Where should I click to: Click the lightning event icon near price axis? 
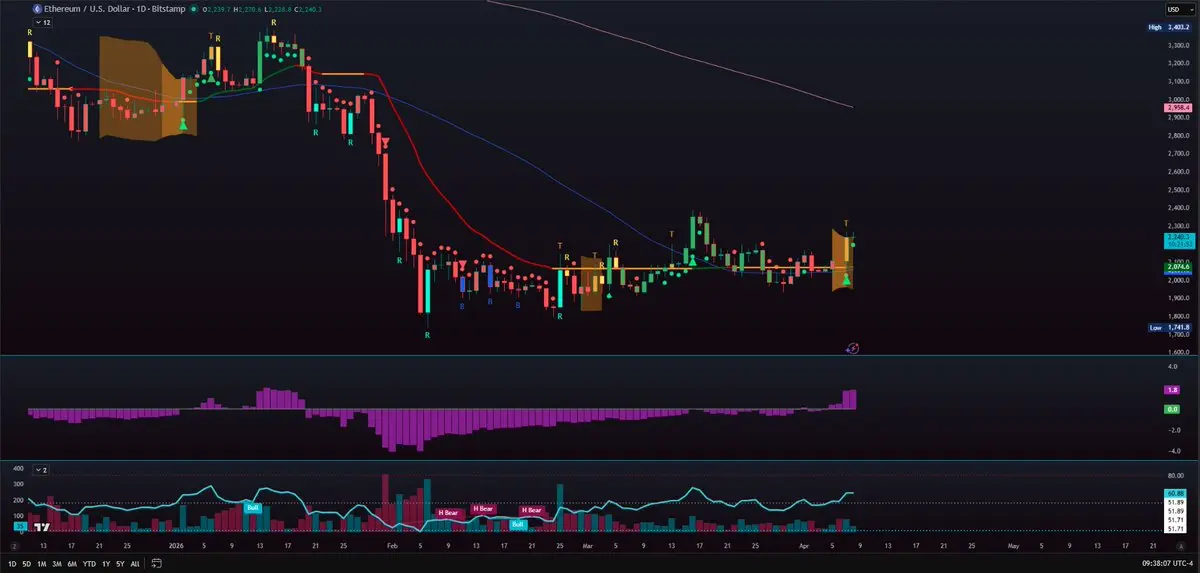point(851,348)
